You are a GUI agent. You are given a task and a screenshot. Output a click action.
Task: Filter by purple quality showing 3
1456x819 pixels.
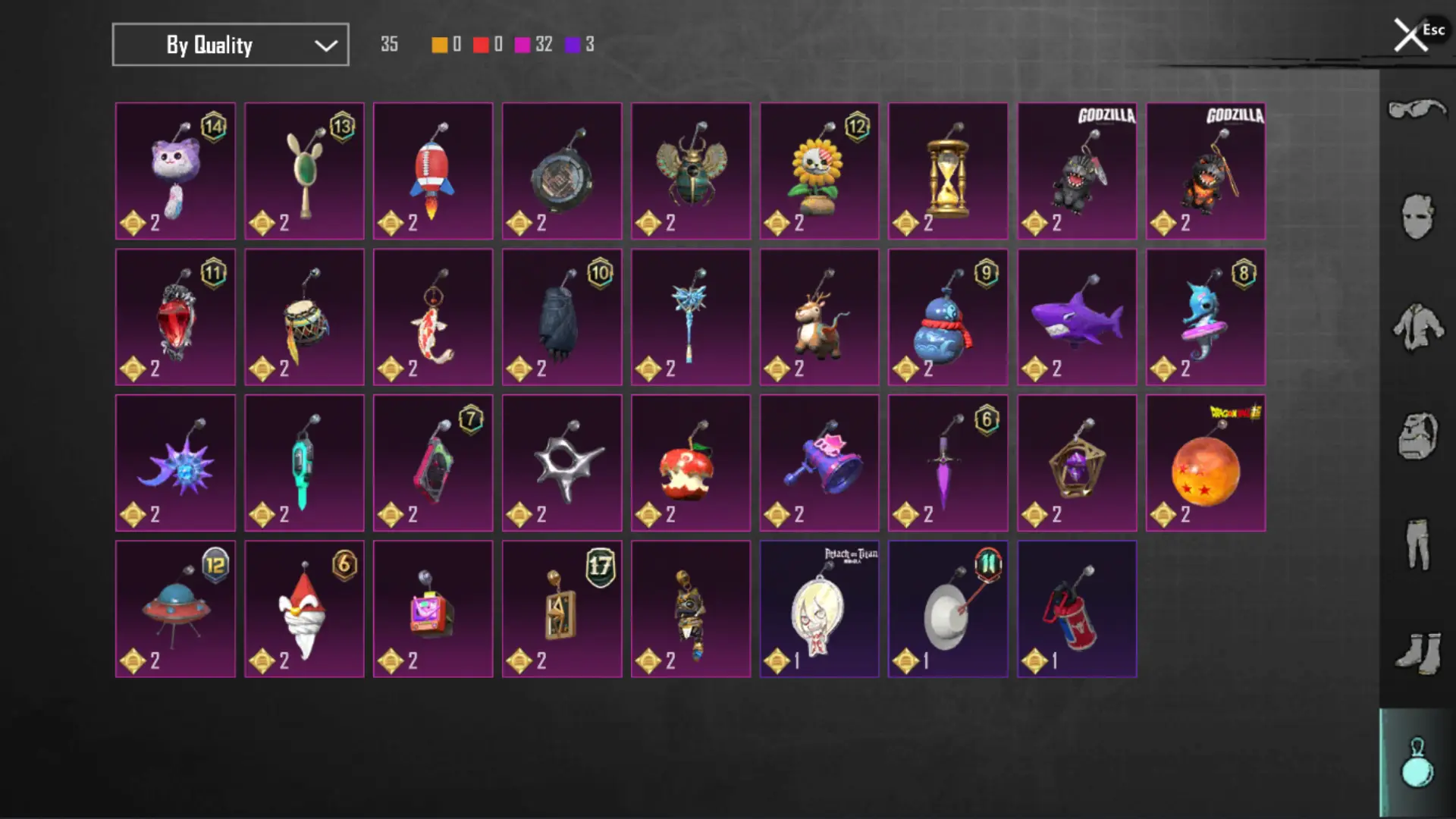tap(580, 45)
